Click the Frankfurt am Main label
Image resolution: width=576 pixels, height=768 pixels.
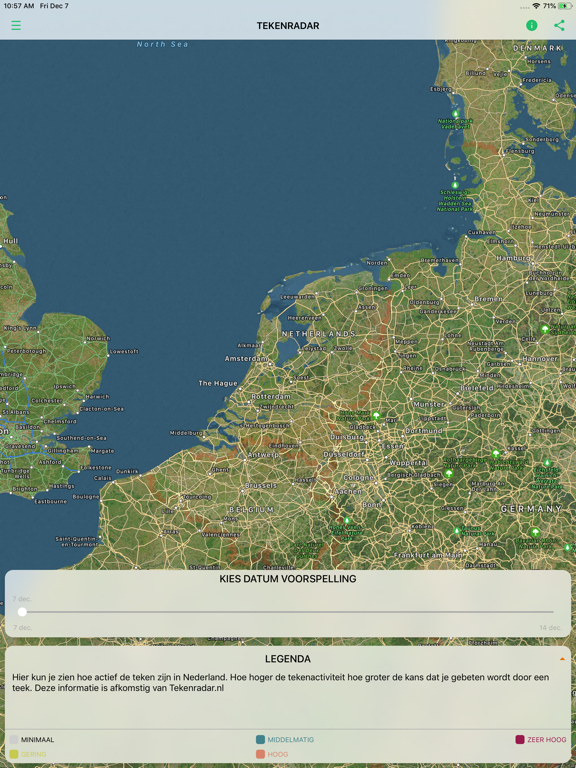click(428, 555)
